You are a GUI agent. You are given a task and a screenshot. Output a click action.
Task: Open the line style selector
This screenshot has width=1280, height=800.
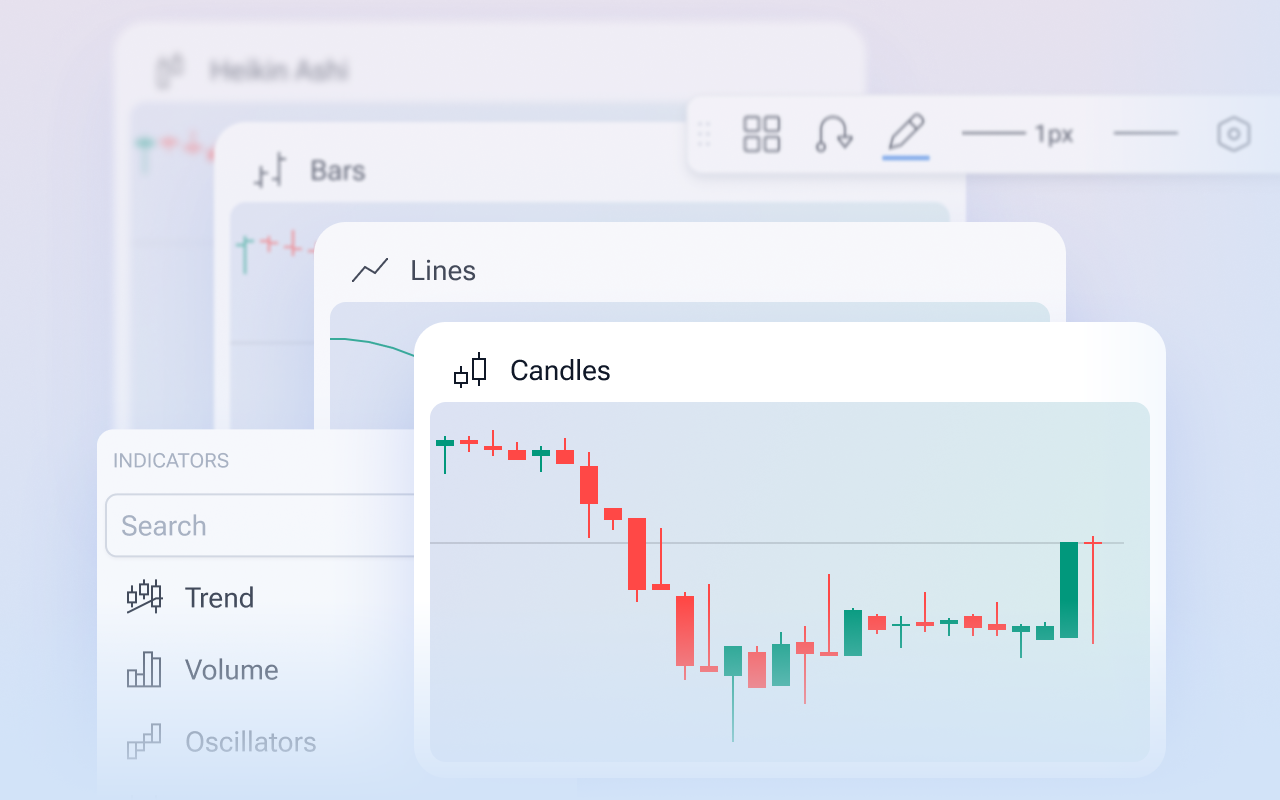pos(1145,134)
